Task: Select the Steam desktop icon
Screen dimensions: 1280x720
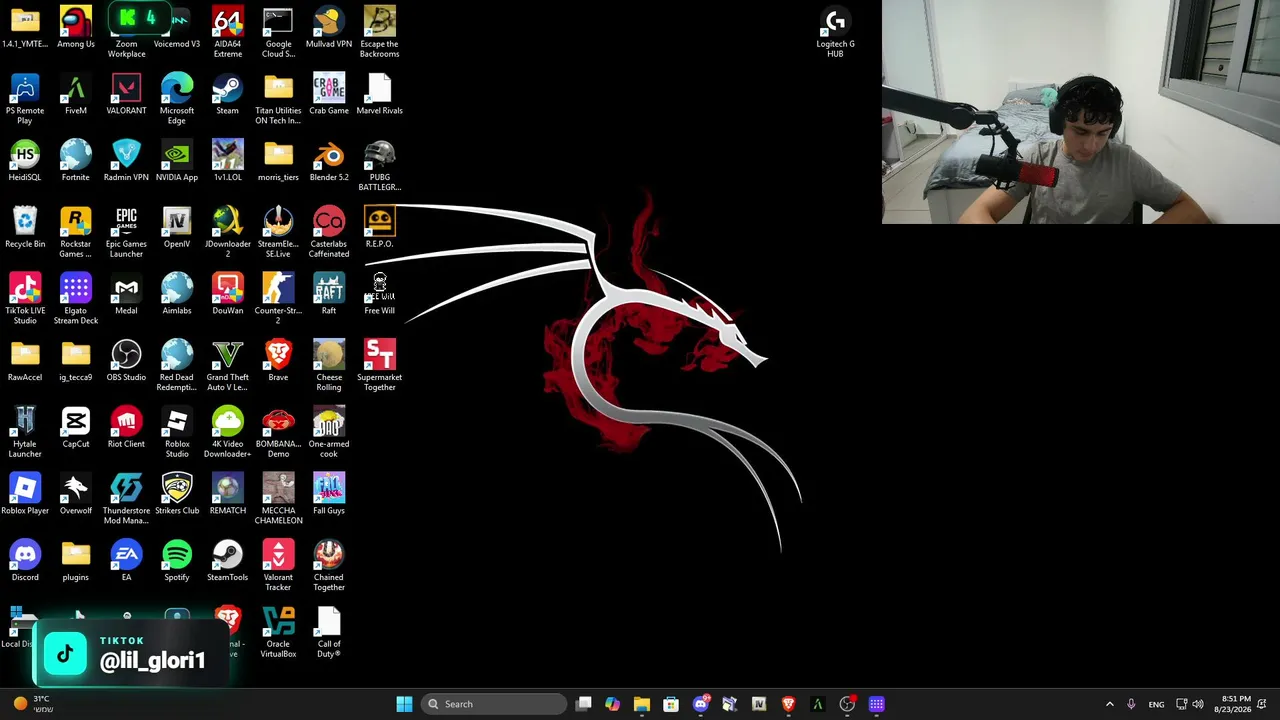Action: [x=228, y=94]
